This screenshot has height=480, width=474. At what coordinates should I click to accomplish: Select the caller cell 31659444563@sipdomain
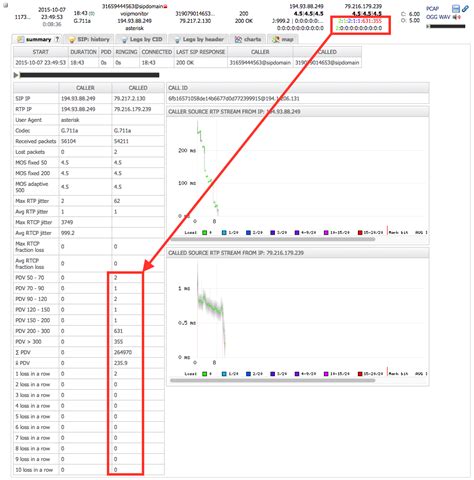click(260, 63)
